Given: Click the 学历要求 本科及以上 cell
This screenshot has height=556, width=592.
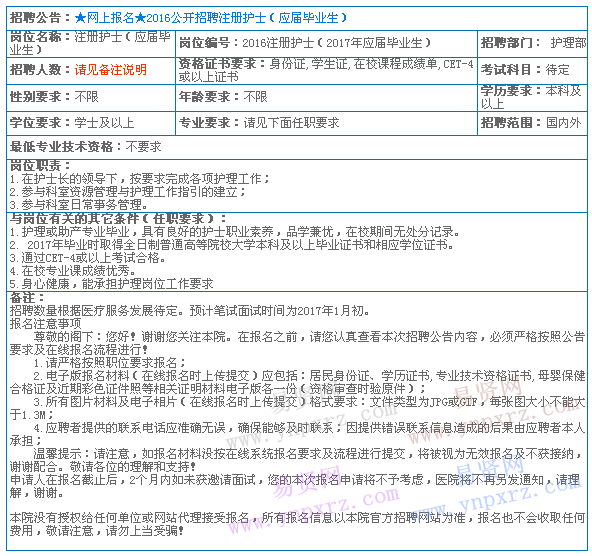Looking at the screenshot, I should coord(532,97).
